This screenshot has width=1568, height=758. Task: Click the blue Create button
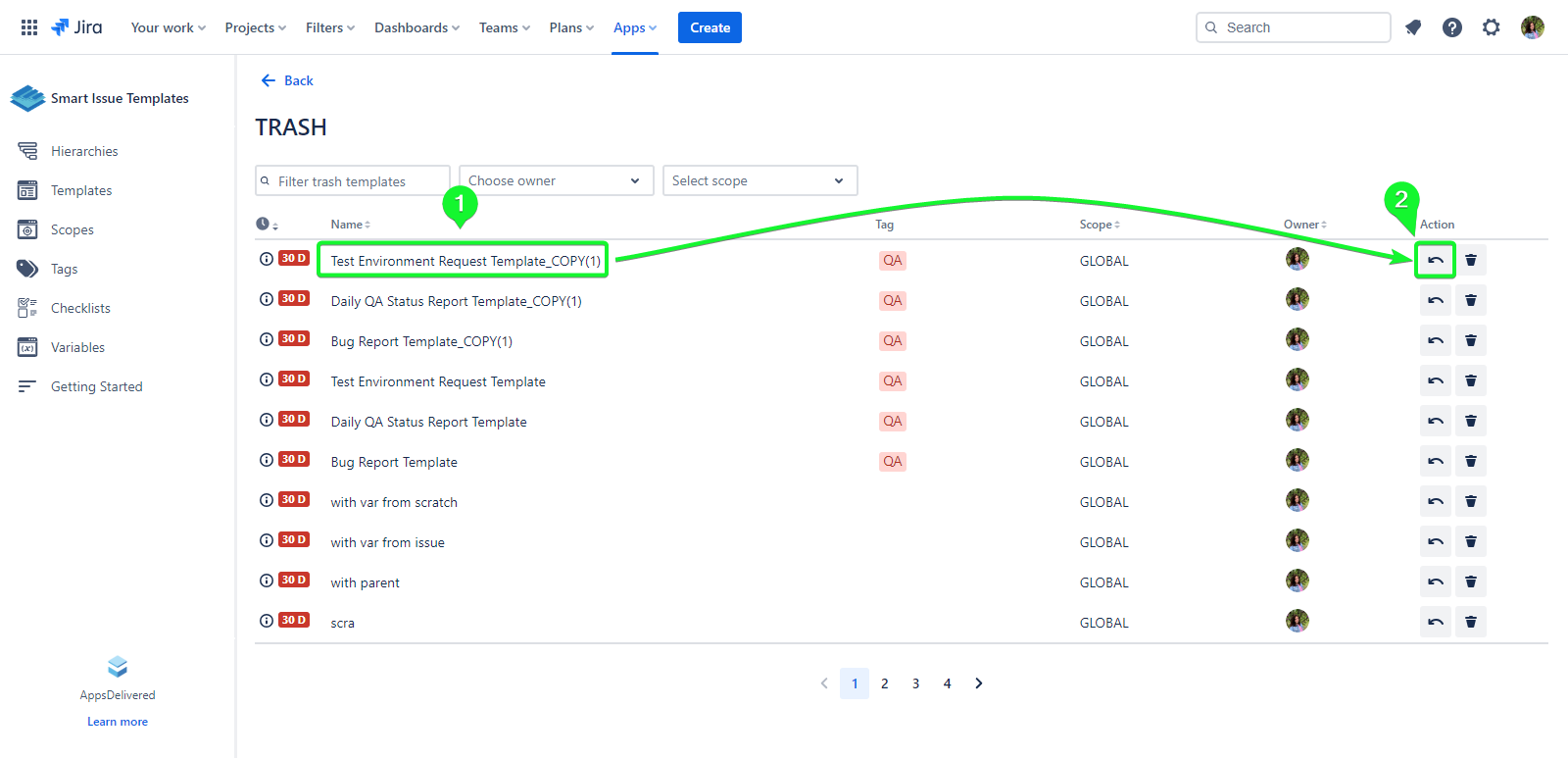pyautogui.click(x=710, y=27)
